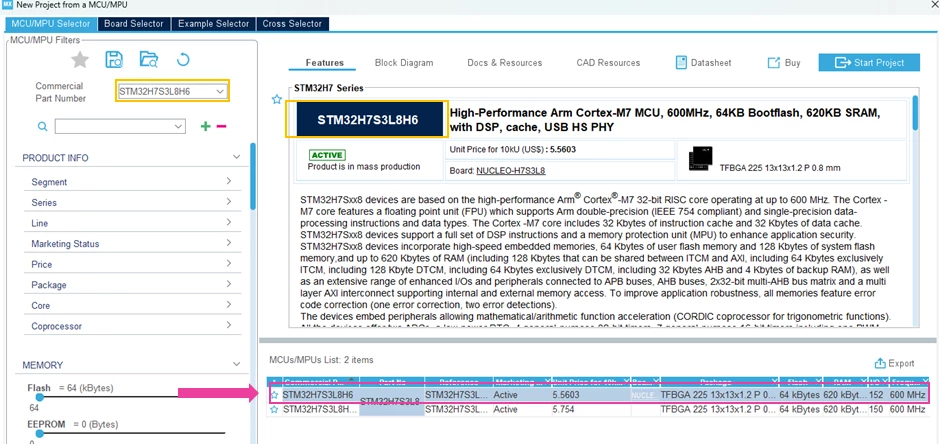Star the row priced 5.754
The height and width of the screenshot is (444, 940).
pyautogui.click(x=275, y=409)
